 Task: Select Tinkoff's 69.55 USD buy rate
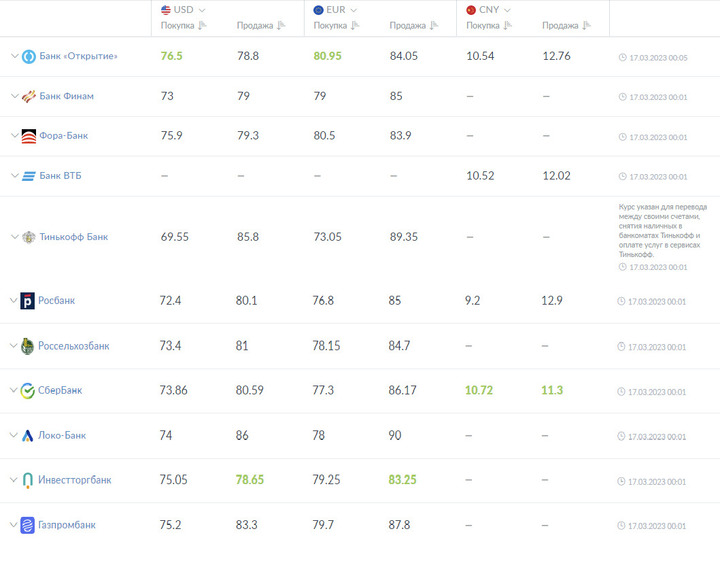coord(174,237)
